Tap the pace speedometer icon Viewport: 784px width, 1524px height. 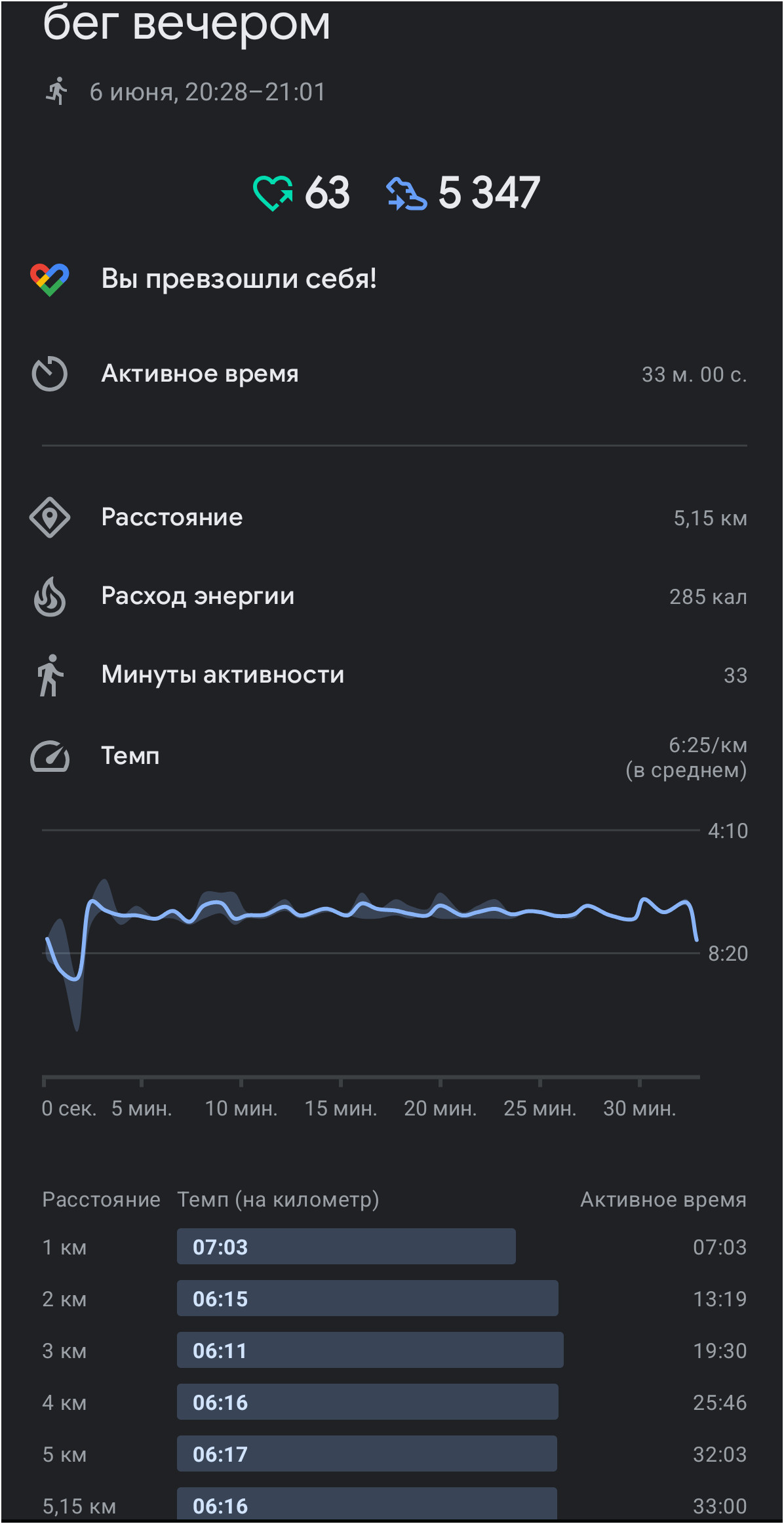(50, 756)
